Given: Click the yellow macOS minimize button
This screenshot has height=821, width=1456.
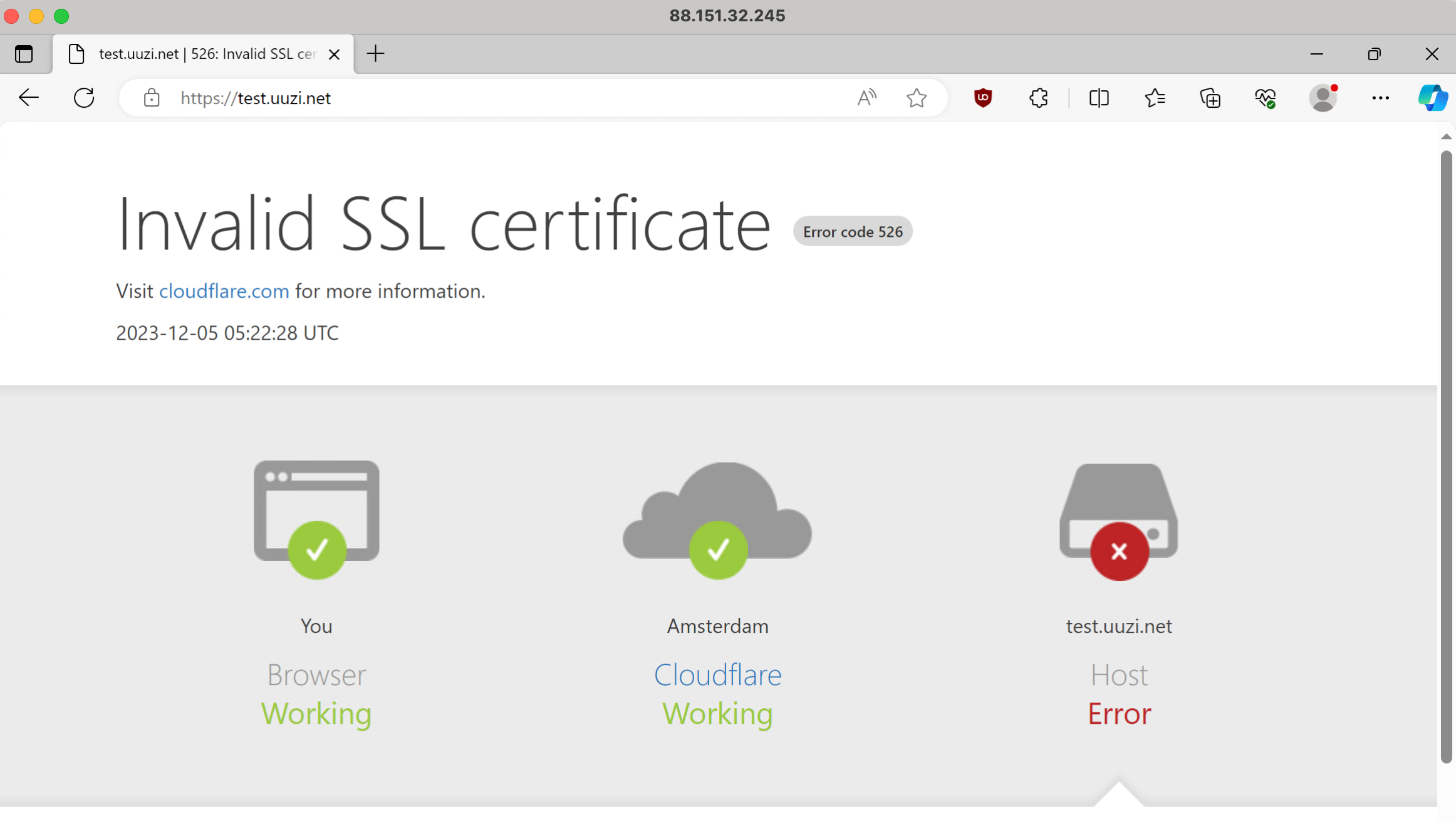Looking at the screenshot, I should [x=36, y=16].
